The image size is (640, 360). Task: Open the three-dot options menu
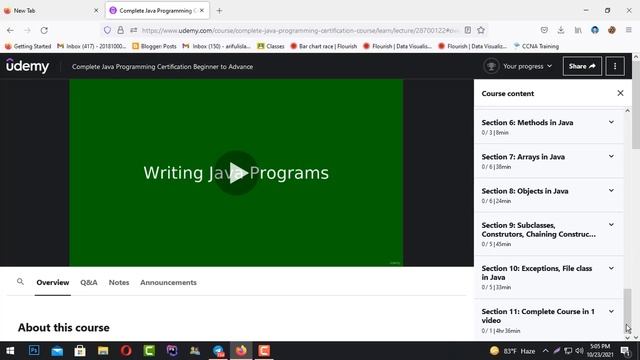(x=615, y=66)
